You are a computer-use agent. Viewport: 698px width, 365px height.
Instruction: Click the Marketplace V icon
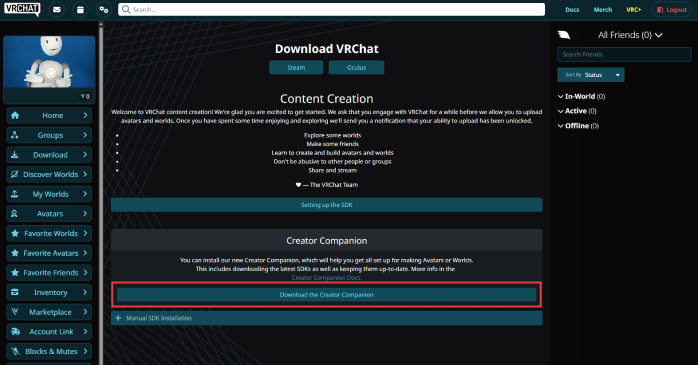(x=15, y=312)
